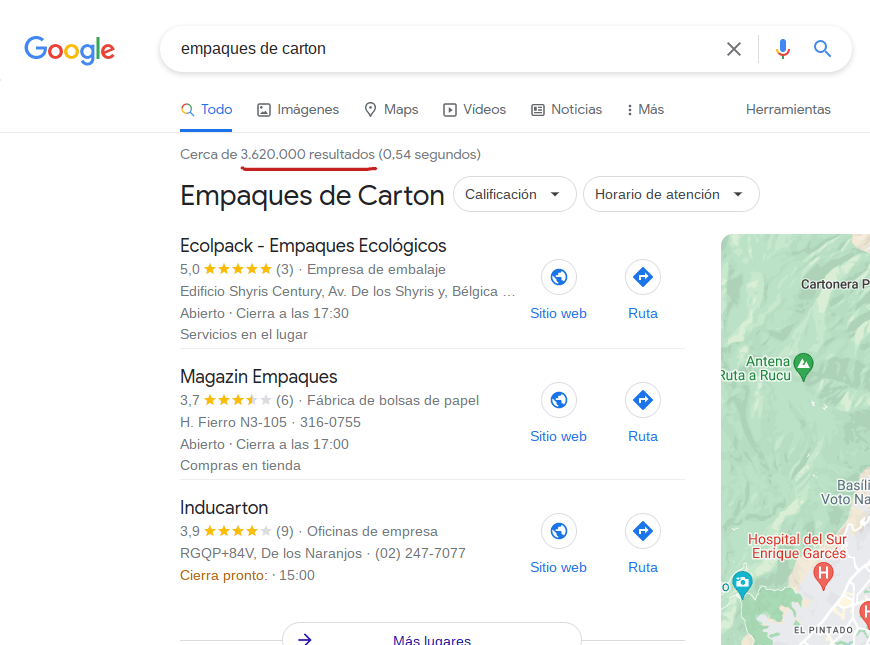The image size is (870, 645).
Task: Focus the search field containing empaques de carton
Action: (444, 49)
